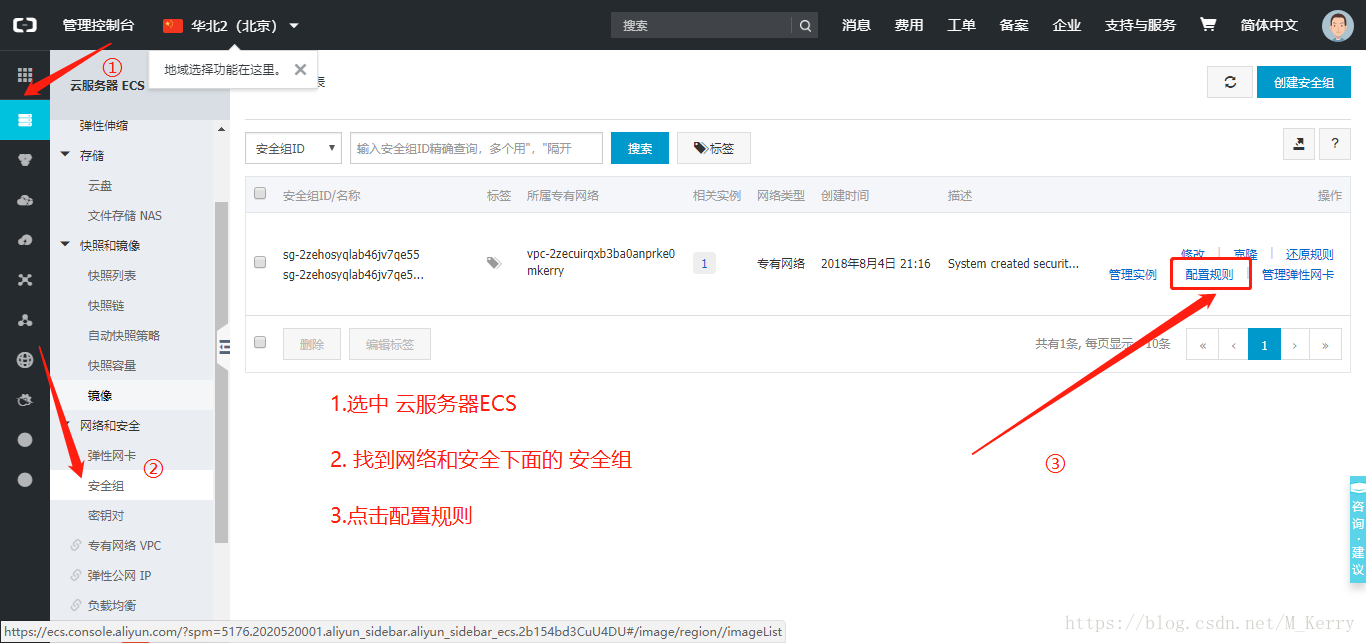Click the sidebar scroll up arrow

[221, 128]
